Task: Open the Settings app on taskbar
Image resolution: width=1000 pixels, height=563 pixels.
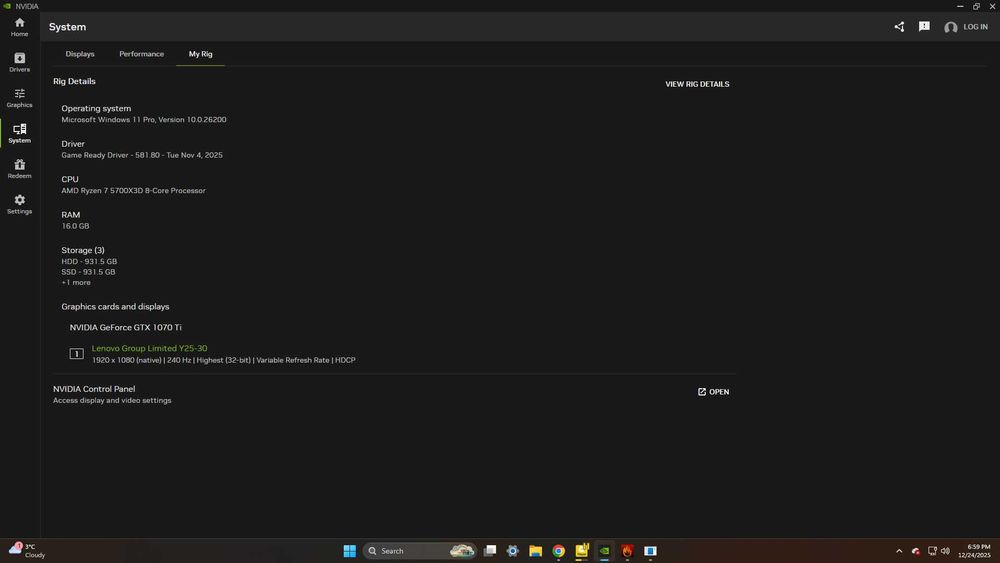Action: click(x=513, y=551)
